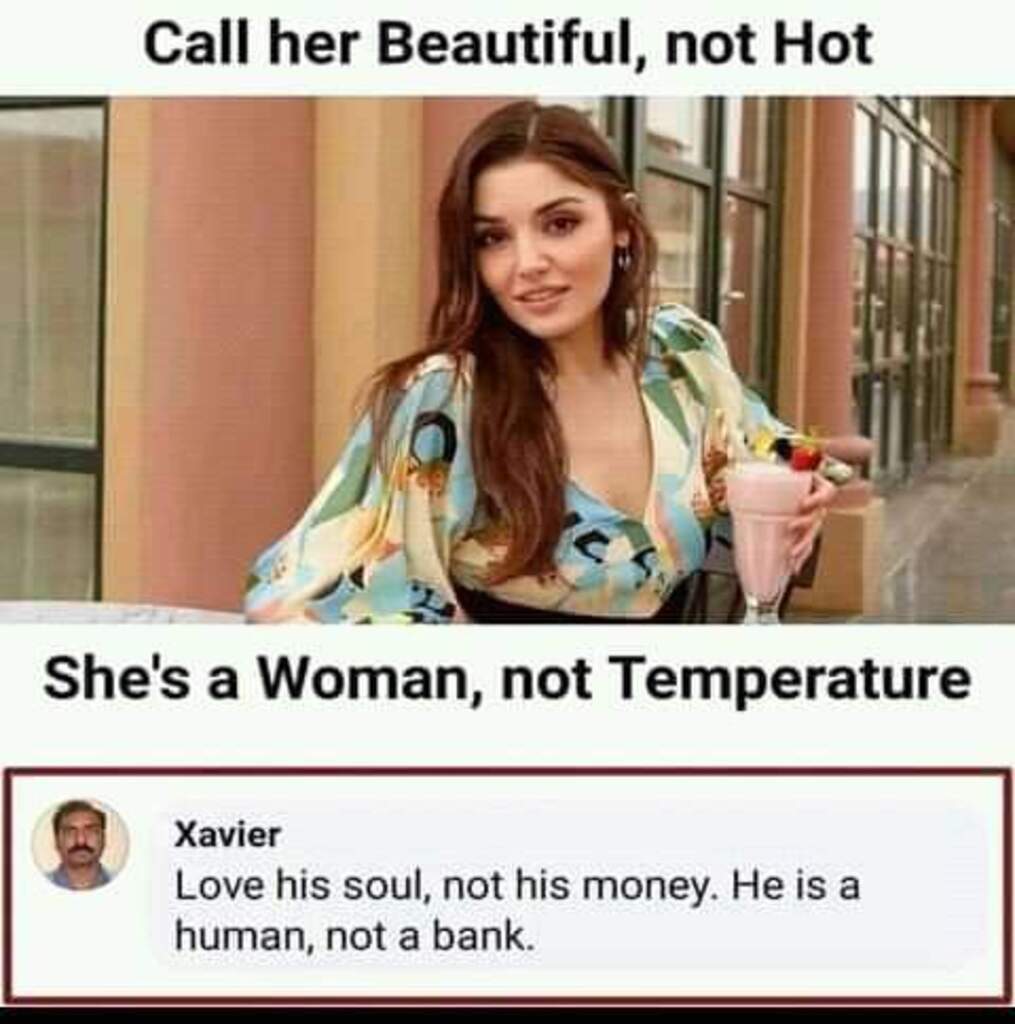Click the woman's hoop earring
The width and height of the screenshot is (1015, 1024).
point(624,257)
